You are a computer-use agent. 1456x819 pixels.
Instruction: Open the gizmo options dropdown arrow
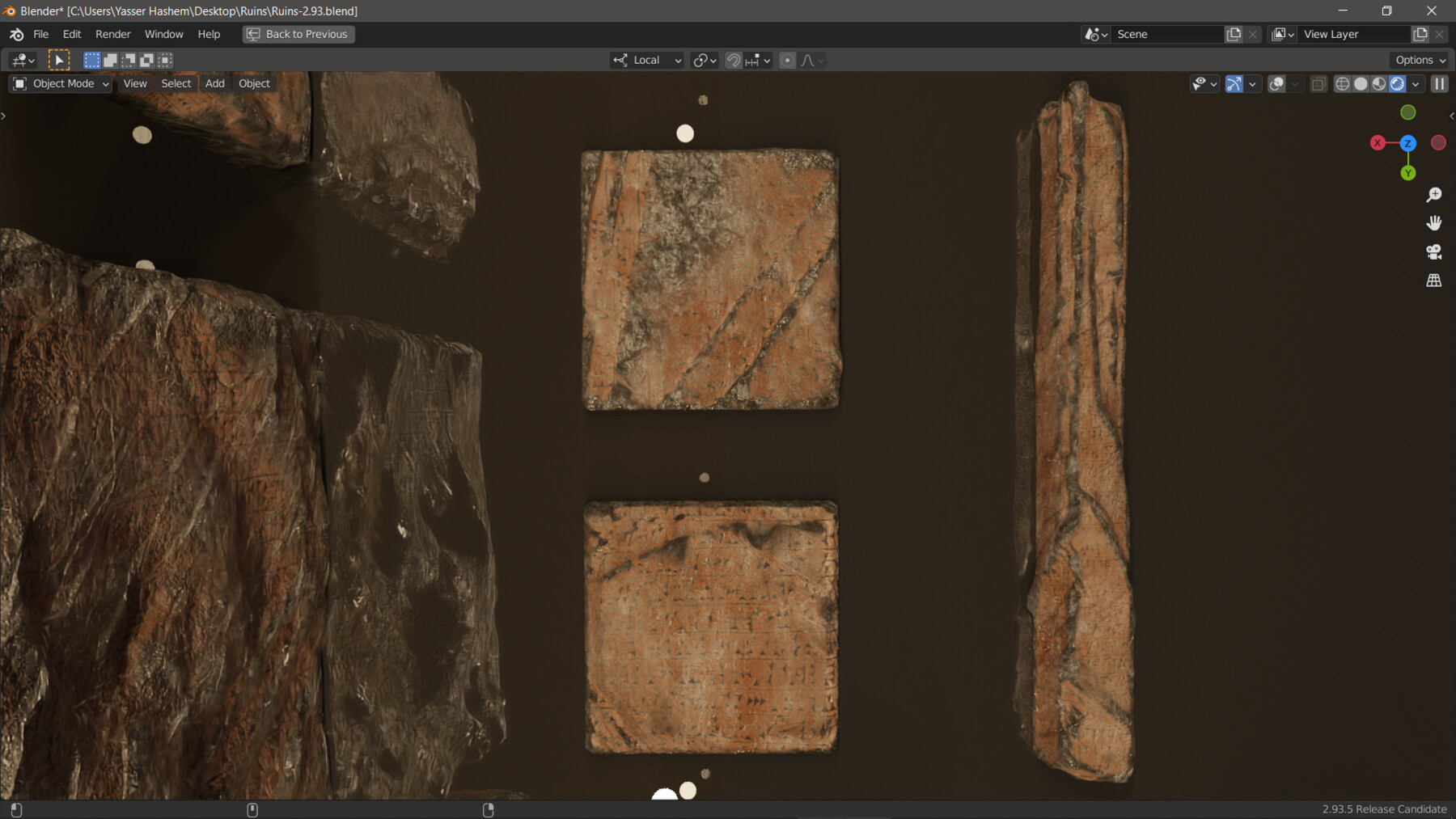(1252, 83)
